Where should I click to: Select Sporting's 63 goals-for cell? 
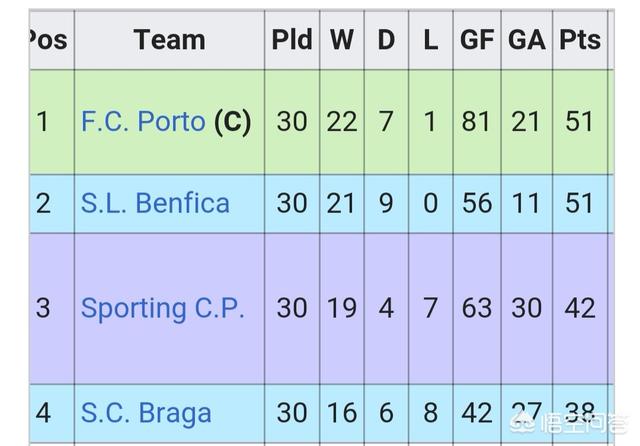tap(477, 307)
